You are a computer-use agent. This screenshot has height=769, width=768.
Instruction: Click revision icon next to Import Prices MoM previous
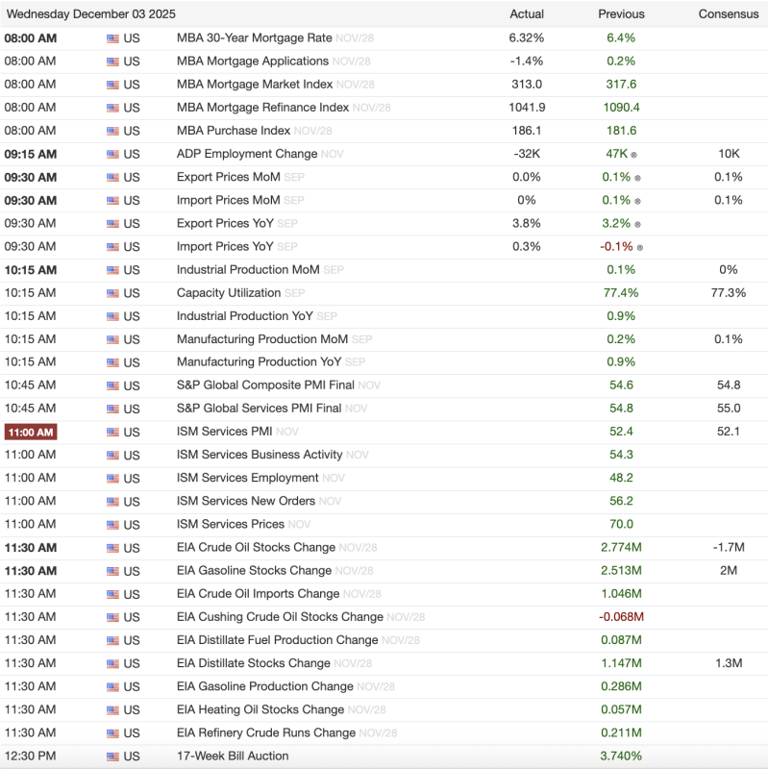[638, 201]
